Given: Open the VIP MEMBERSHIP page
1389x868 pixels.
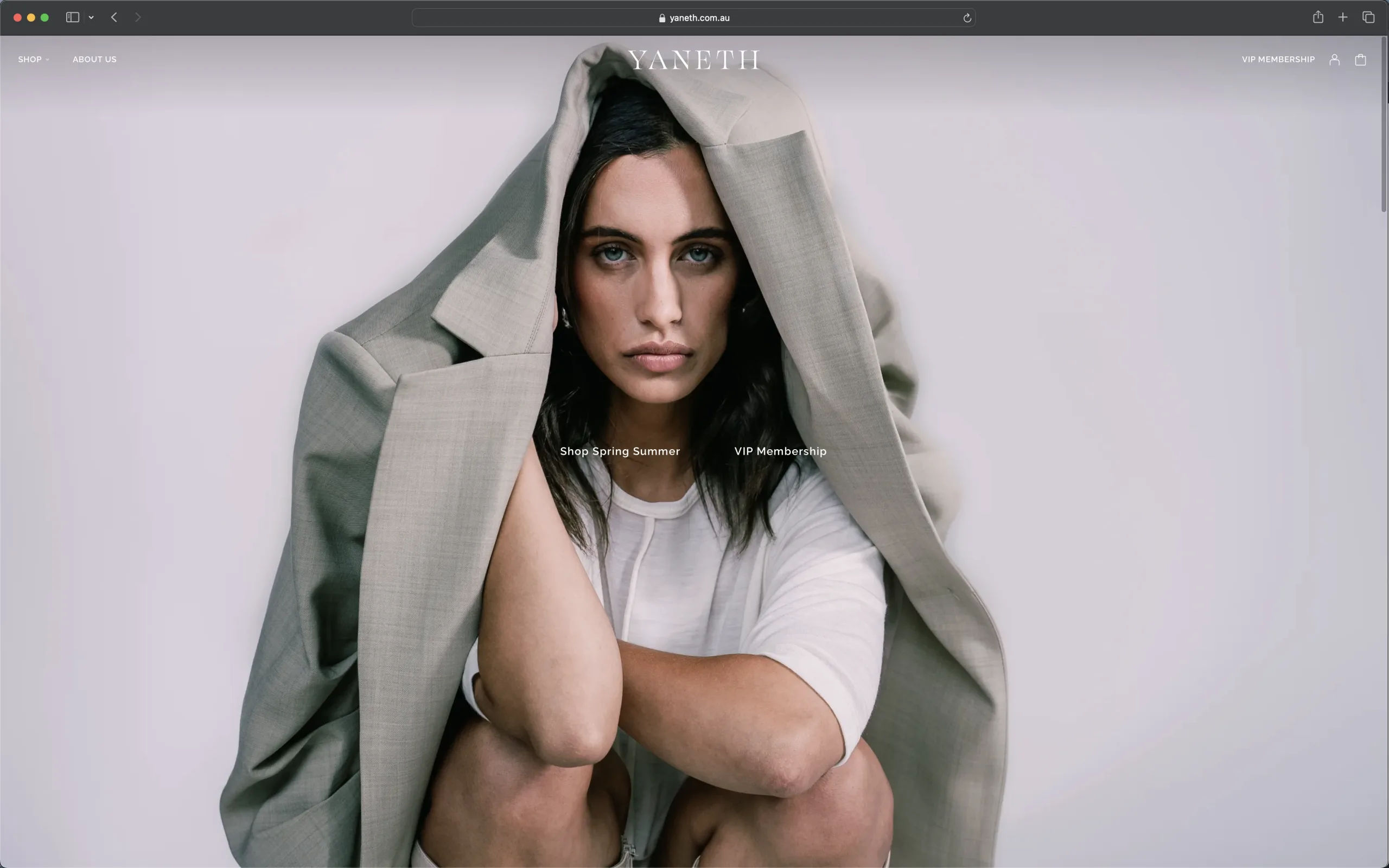Looking at the screenshot, I should pyautogui.click(x=1278, y=59).
